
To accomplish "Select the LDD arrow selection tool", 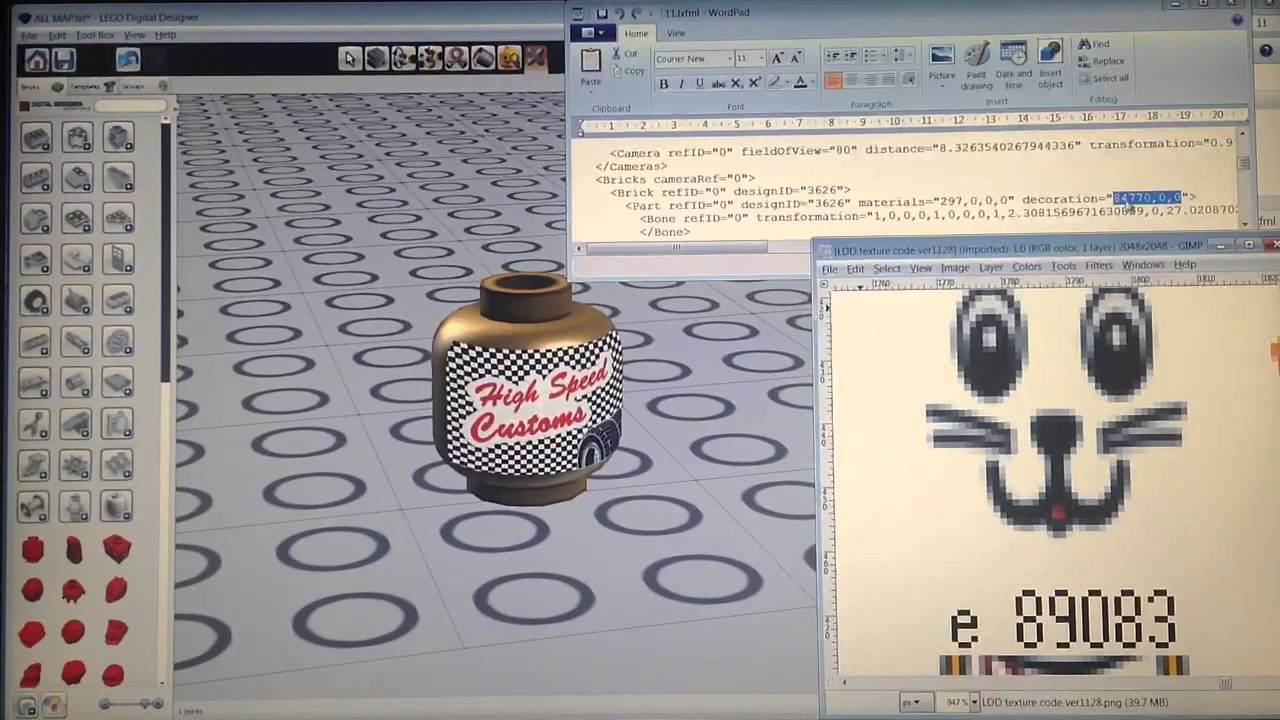I will pos(349,58).
